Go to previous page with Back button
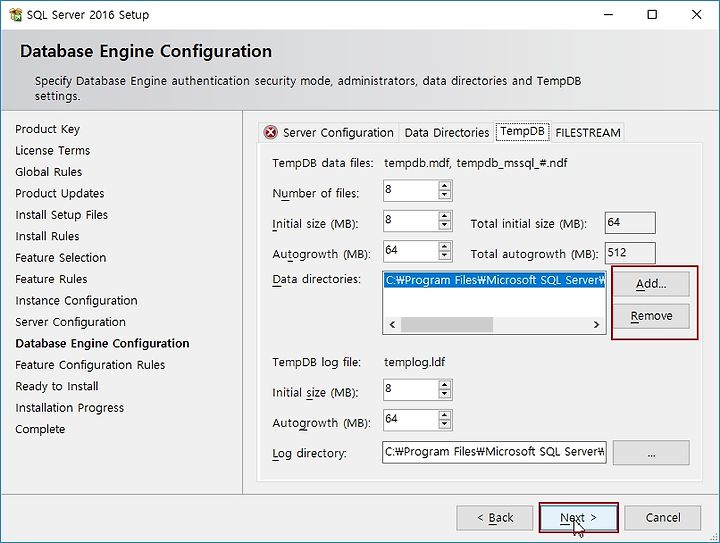The height and width of the screenshot is (543, 720). click(x=495, y=518)
